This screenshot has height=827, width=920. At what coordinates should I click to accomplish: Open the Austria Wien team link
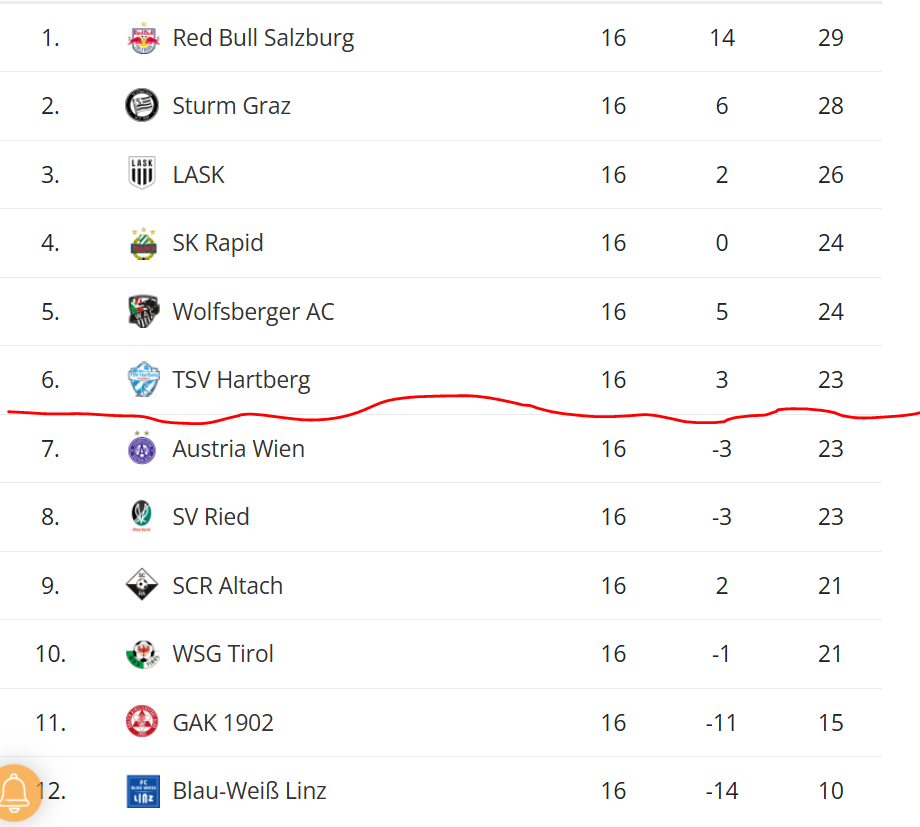pyautogui.click(x=238, y=449)
